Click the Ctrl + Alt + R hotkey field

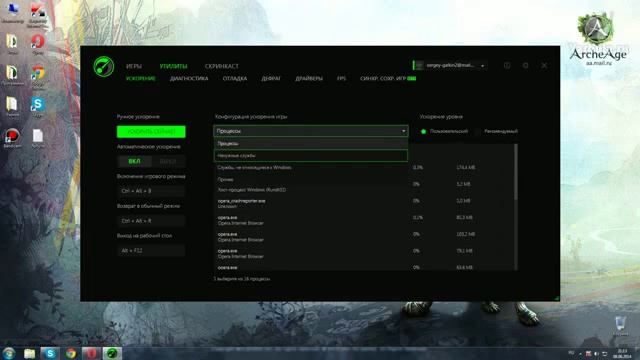coord(151,221)
